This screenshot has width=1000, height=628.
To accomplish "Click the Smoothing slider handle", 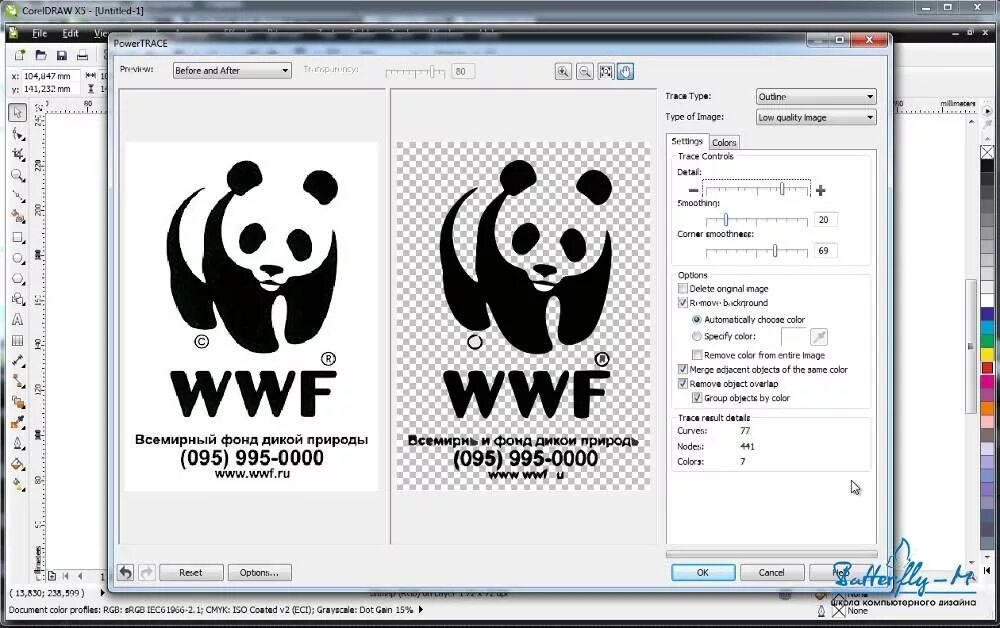I will point(726,220).
